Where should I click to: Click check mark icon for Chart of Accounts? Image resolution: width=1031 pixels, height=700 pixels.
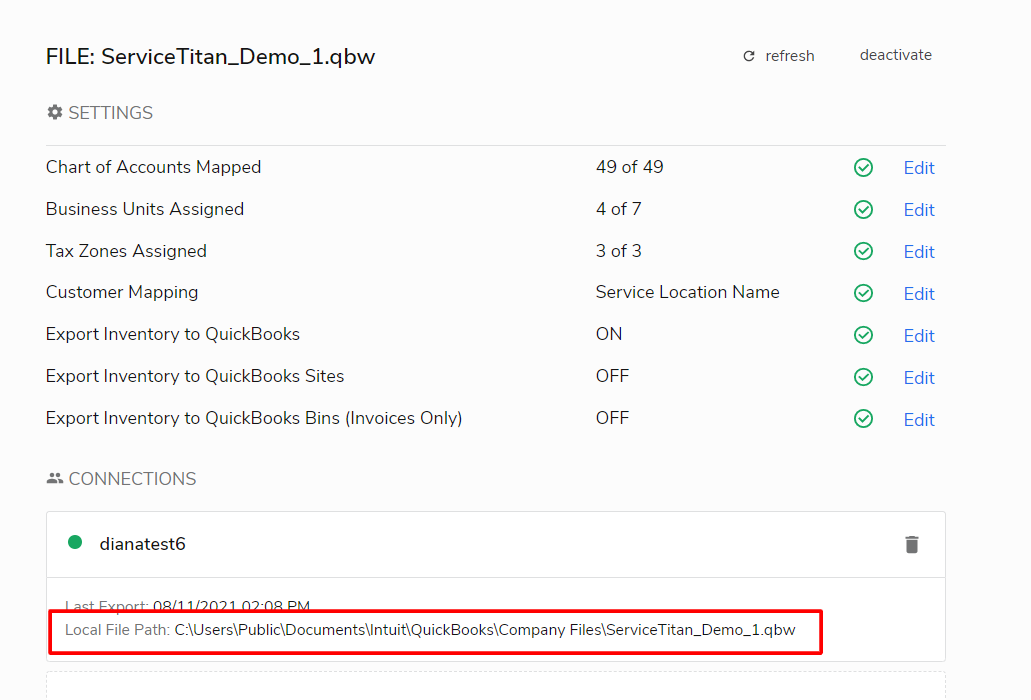(x=863, y=168)
